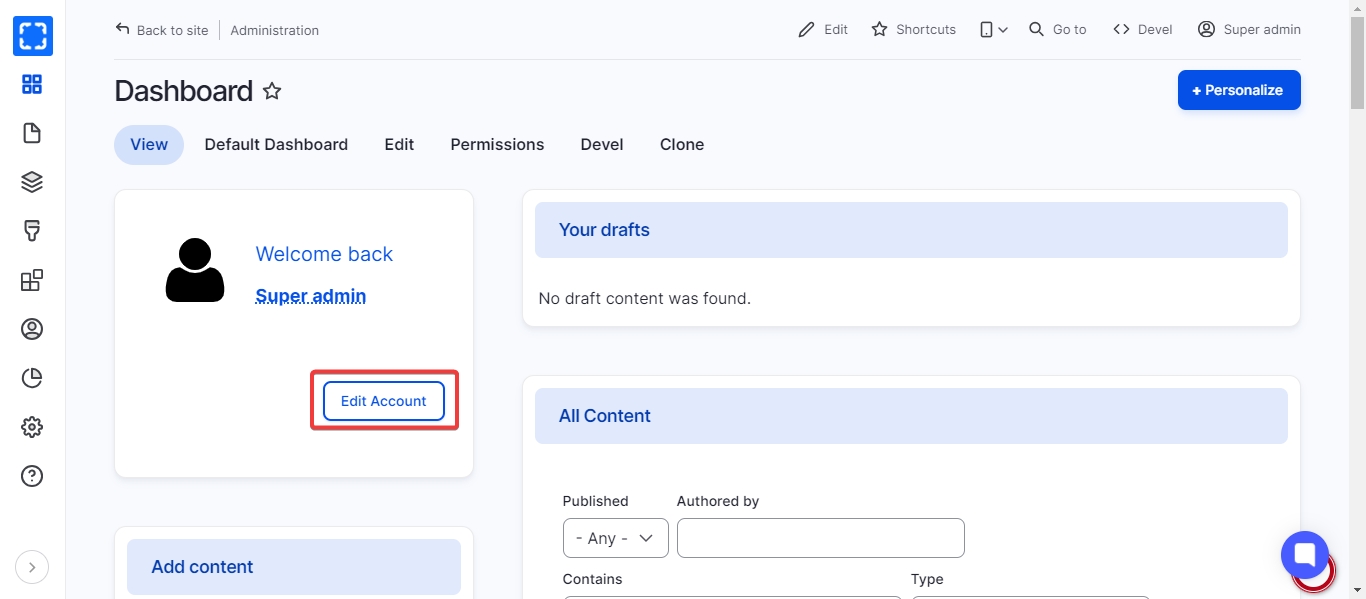
Task: Open the People icon in the sidebar
Action: point(32,329)
